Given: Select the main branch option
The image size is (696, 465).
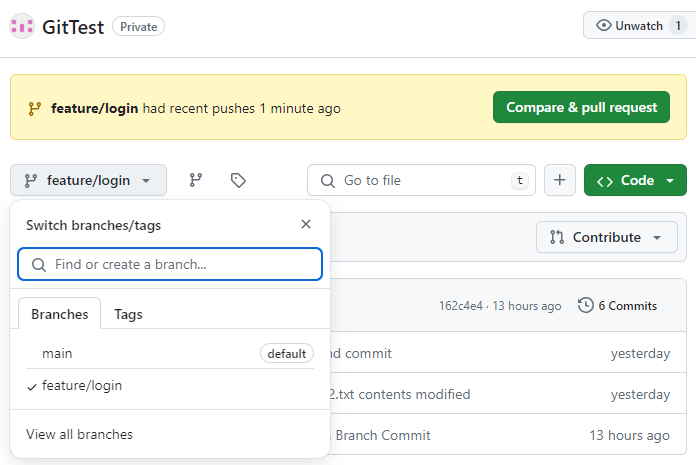Looking at the screenshot, I should coord(57,353).
